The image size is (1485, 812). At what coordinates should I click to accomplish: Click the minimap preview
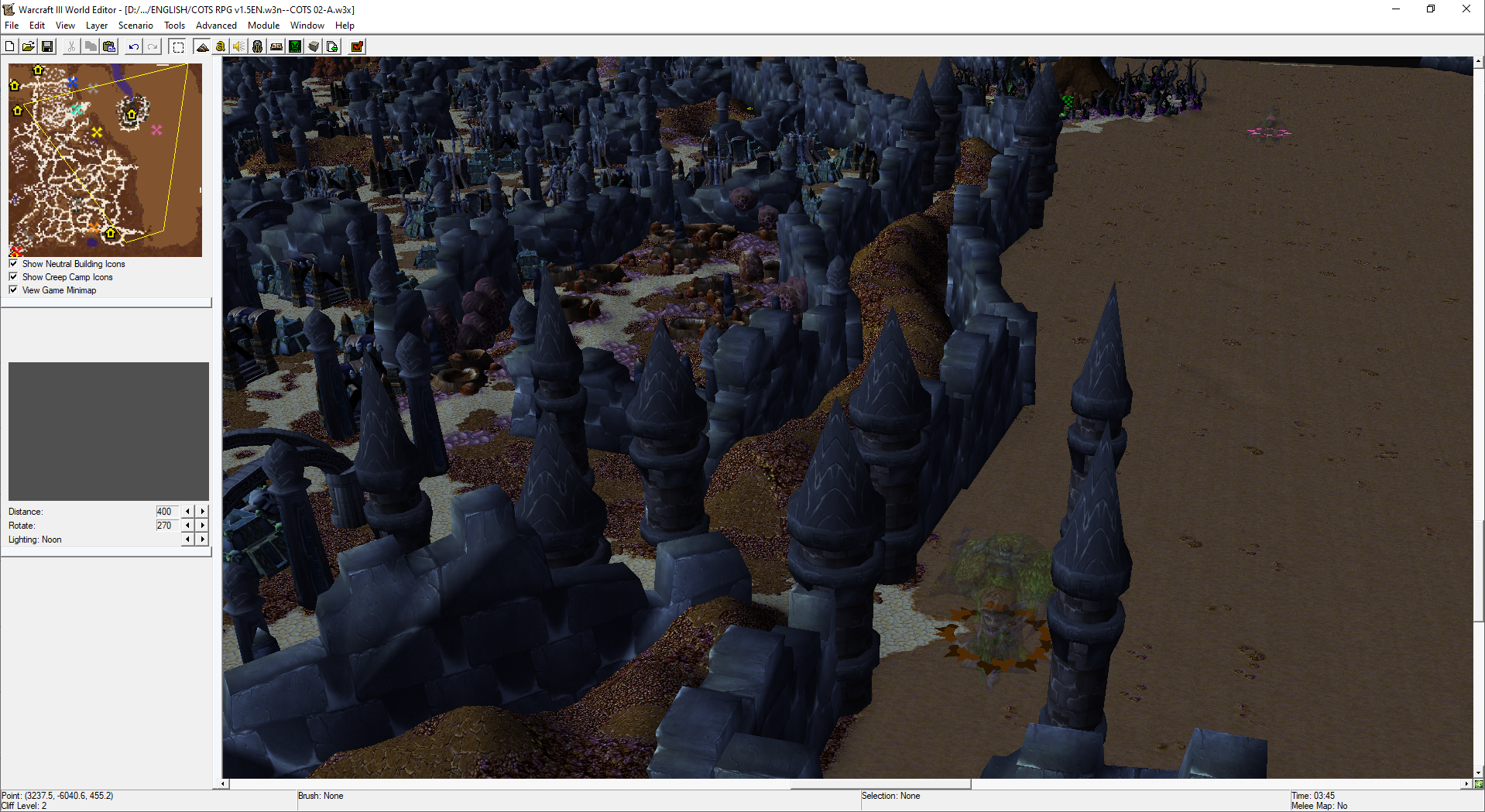point(105,160)
